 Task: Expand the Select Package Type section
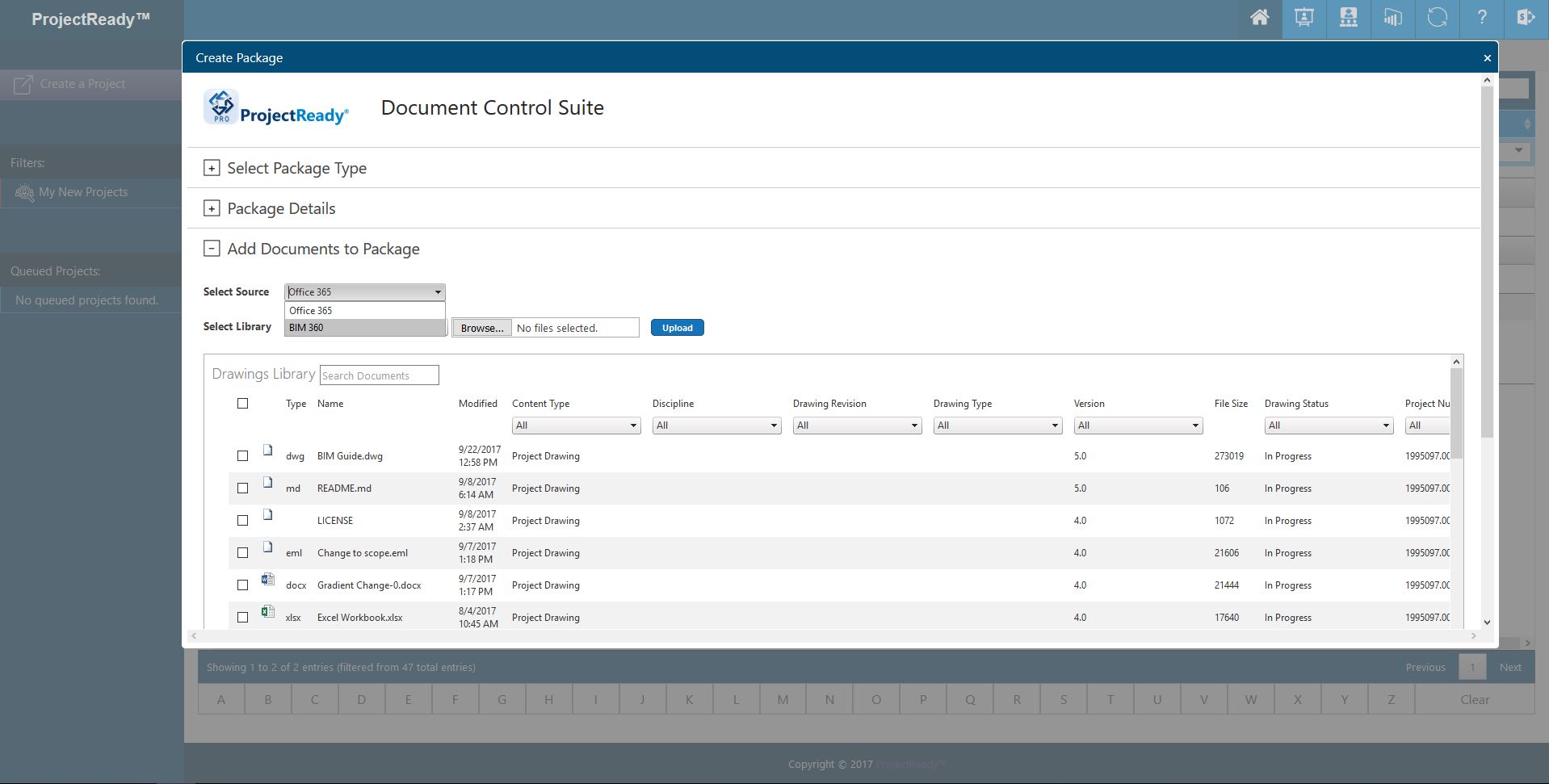[x=212, y=168]
